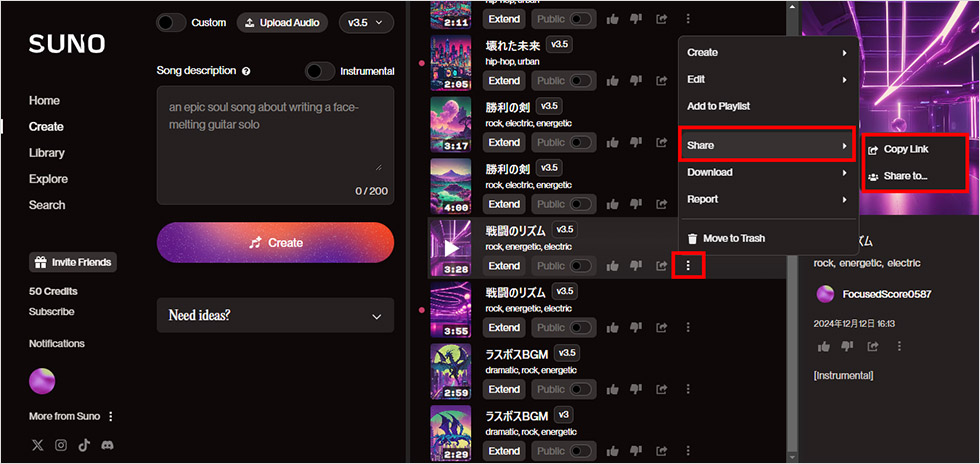This screenshot has height=464, width=980.
Task: Toggle the Custom mode switch
Action: tap(171, 23)
